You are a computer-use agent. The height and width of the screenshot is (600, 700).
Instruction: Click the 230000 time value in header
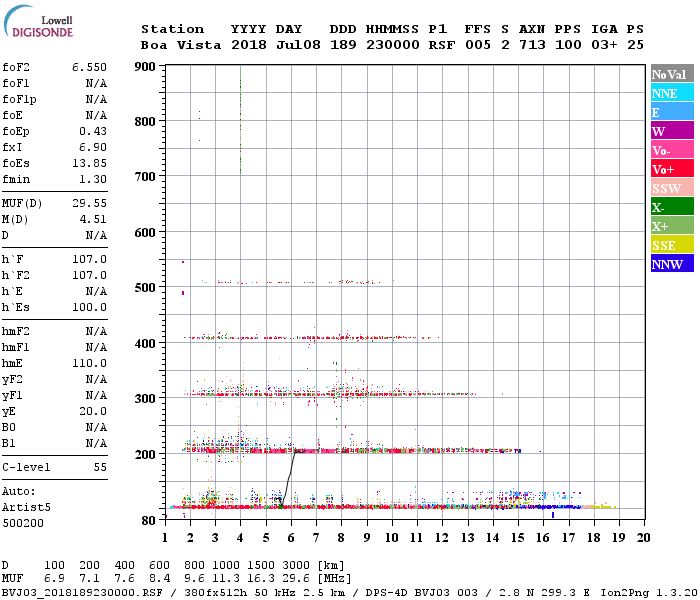click(x=393, y=45)
